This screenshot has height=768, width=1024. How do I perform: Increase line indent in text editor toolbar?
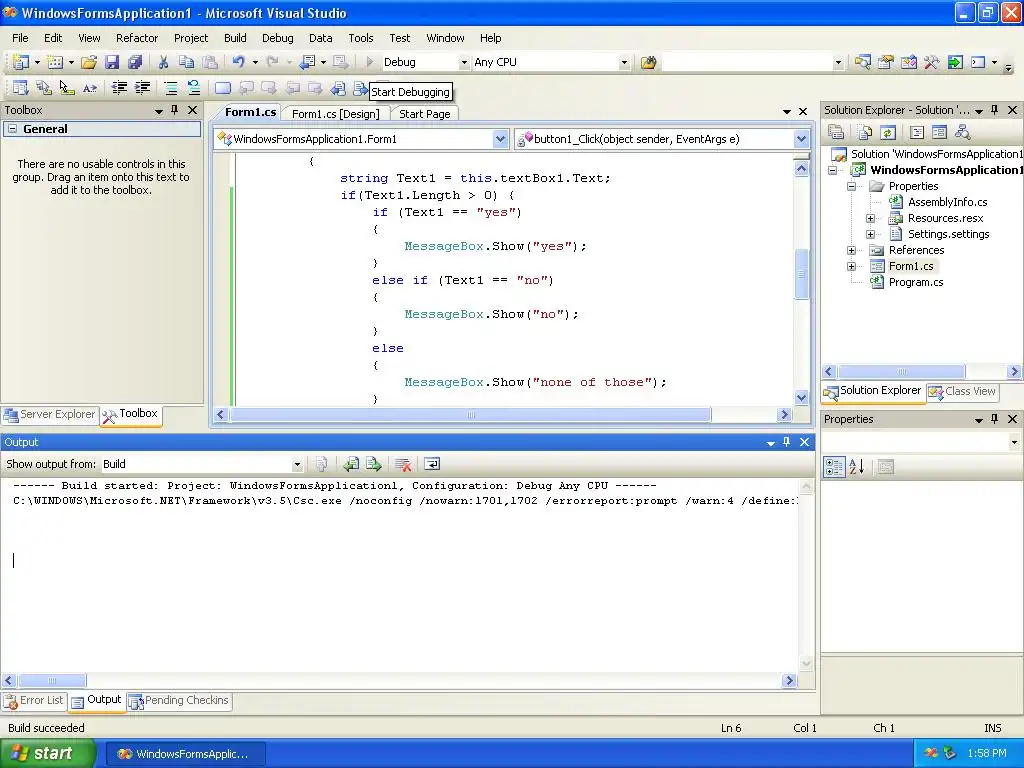[142, 88]
